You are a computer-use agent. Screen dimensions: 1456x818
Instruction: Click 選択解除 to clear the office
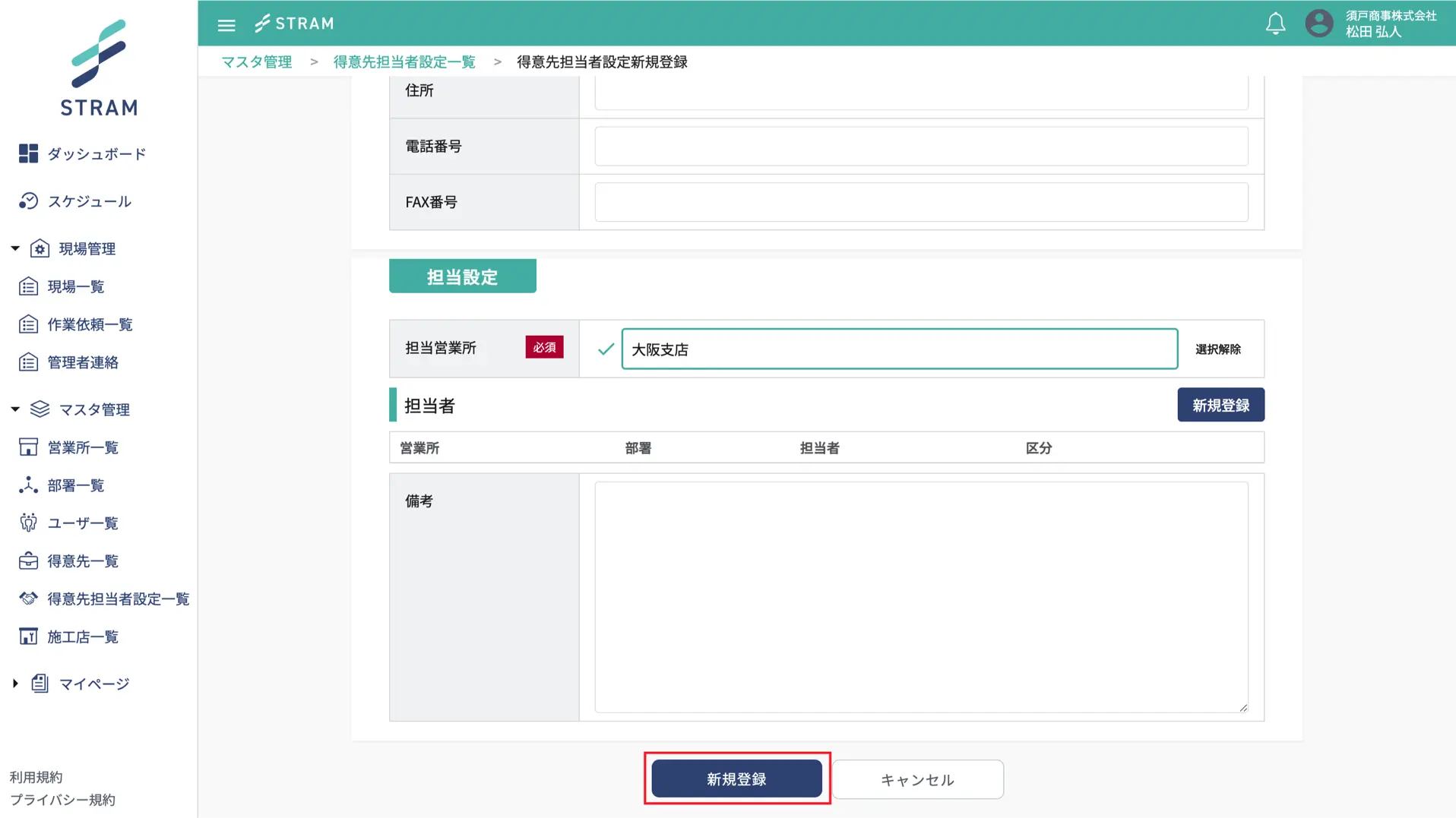[x=1217, y=349]
